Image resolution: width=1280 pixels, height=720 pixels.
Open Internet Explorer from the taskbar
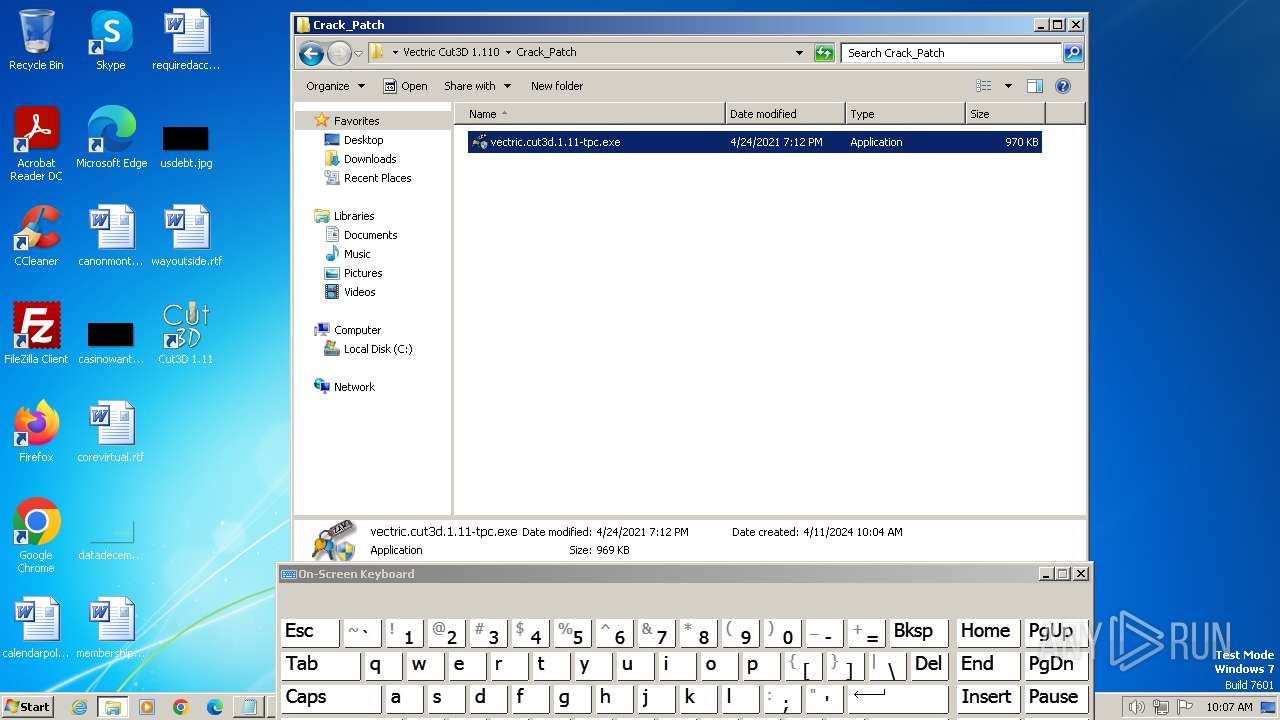click(x=79, y=707)
